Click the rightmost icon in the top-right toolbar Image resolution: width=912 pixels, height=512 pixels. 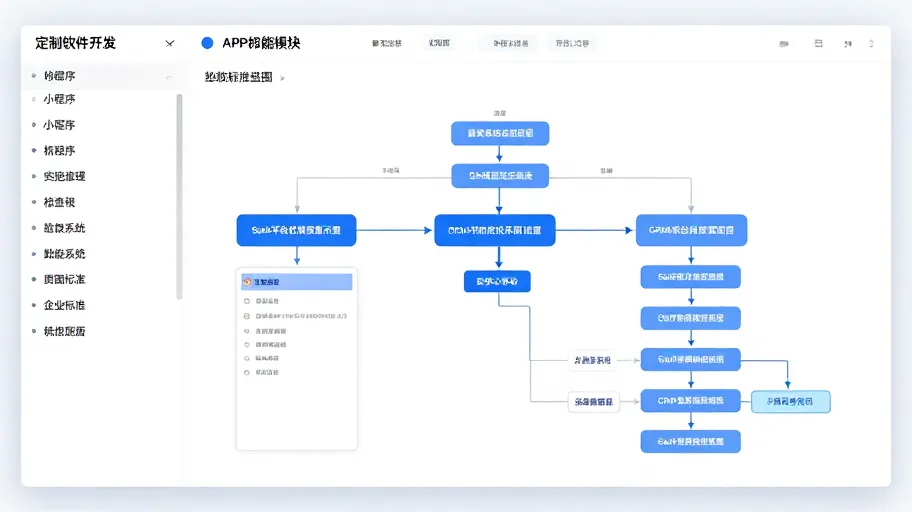[x=871, y=44]
